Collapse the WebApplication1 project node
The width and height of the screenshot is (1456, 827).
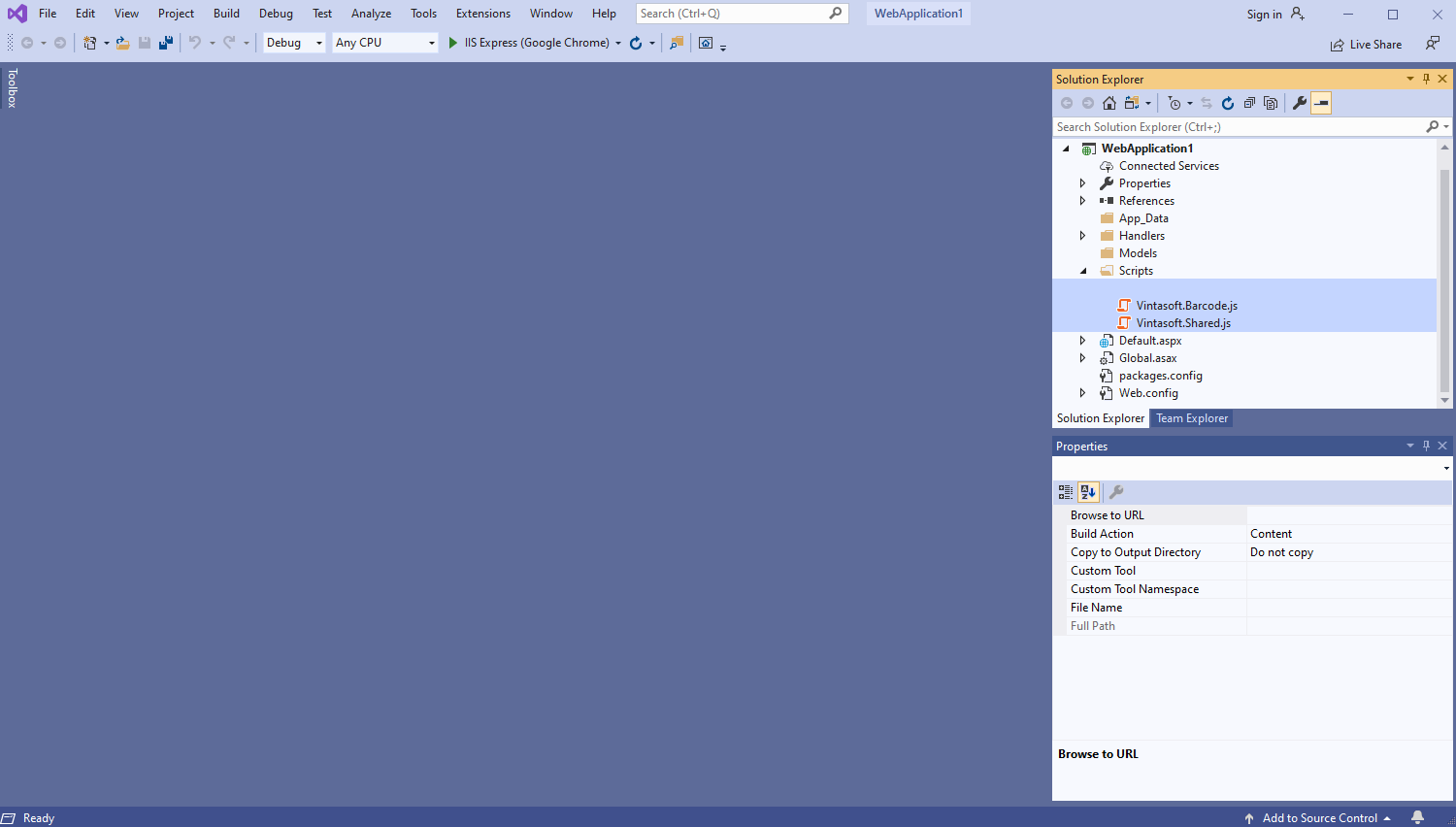(1066, 149)
